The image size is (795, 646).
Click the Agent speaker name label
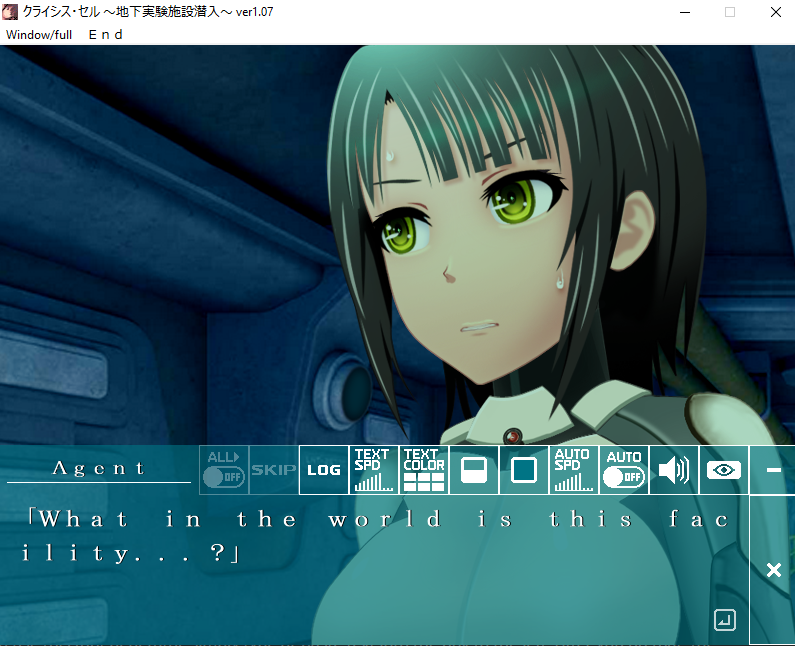(x=99, y=468)
